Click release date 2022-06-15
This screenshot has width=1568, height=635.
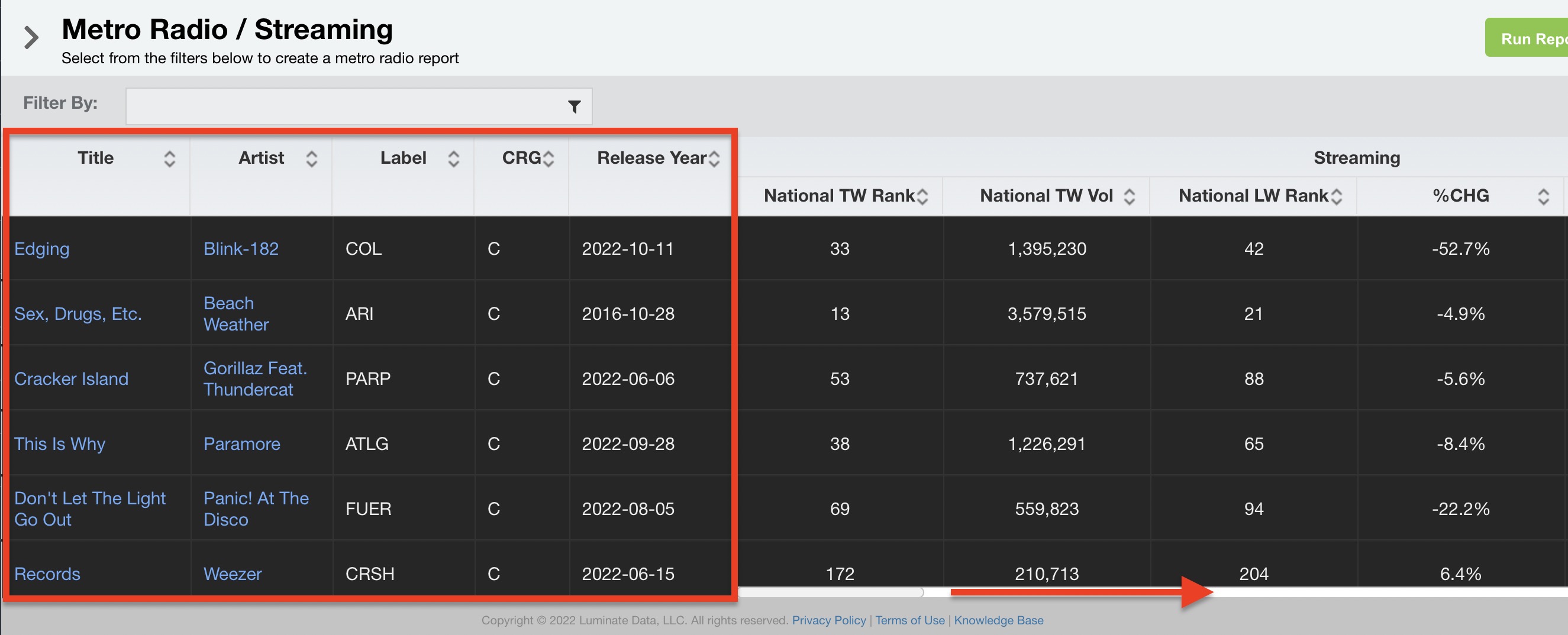coord(628,574)
